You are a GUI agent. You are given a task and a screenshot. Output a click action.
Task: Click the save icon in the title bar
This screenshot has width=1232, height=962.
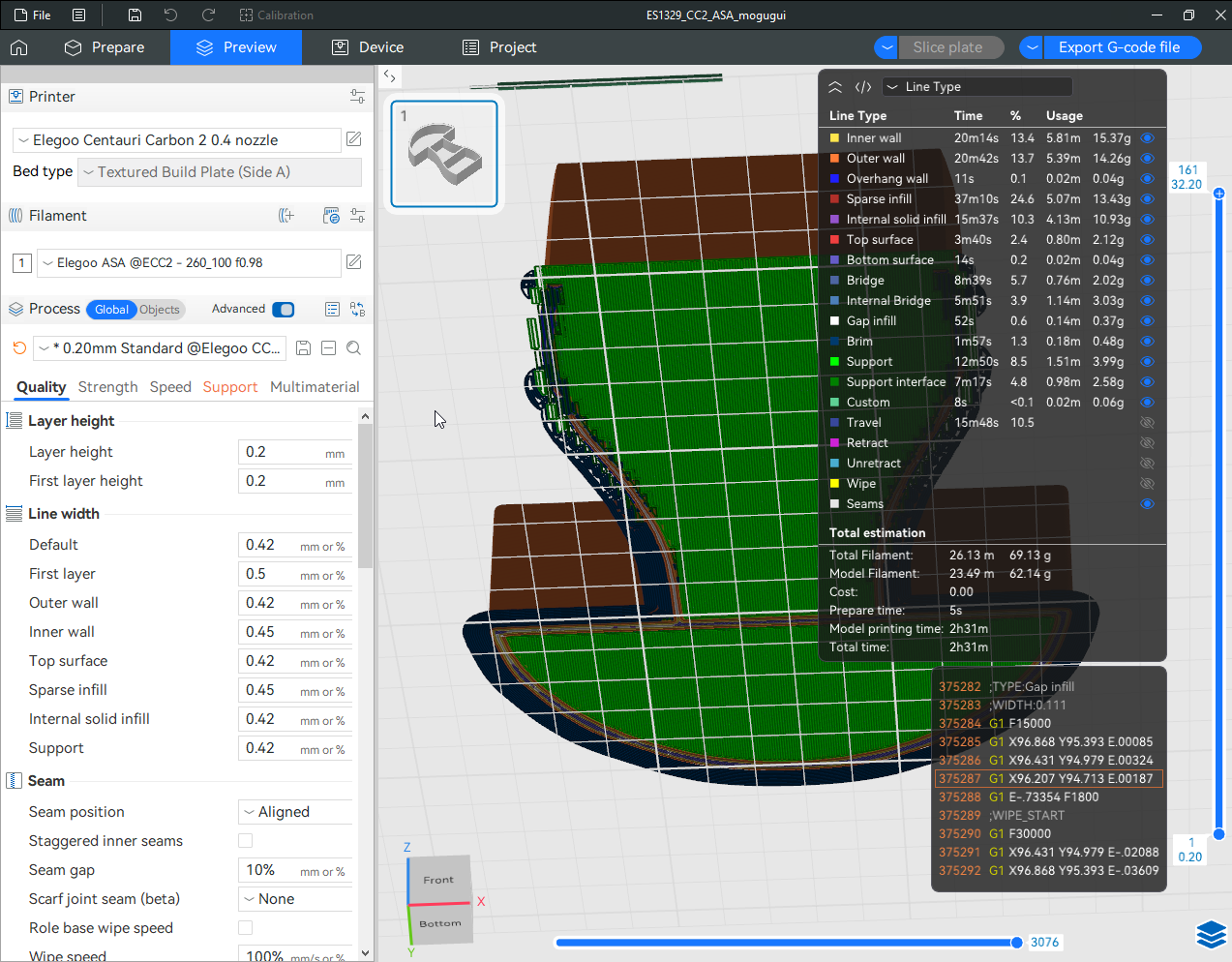[x=135, y=15]
